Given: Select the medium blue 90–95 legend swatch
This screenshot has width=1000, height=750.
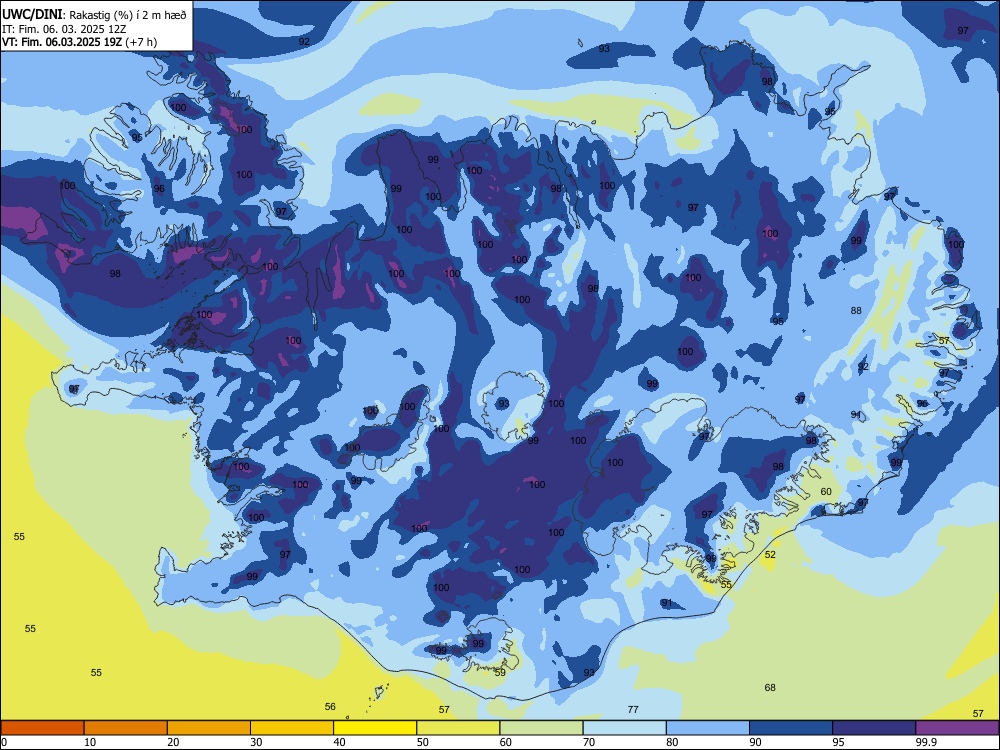Looking at the screenshot, I should (x=791, y=728).
